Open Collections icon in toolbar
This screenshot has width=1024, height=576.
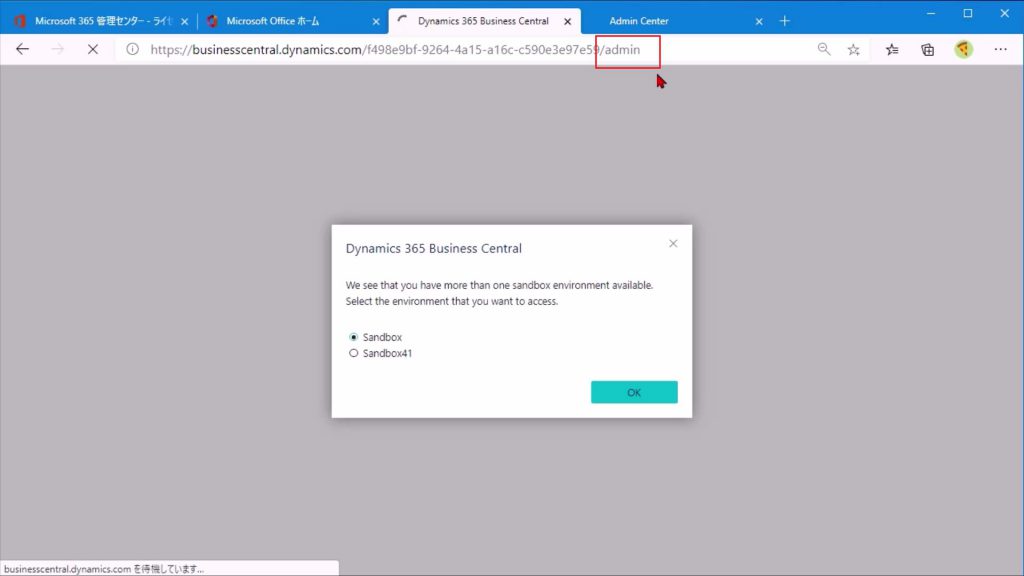tap(927, 49)
